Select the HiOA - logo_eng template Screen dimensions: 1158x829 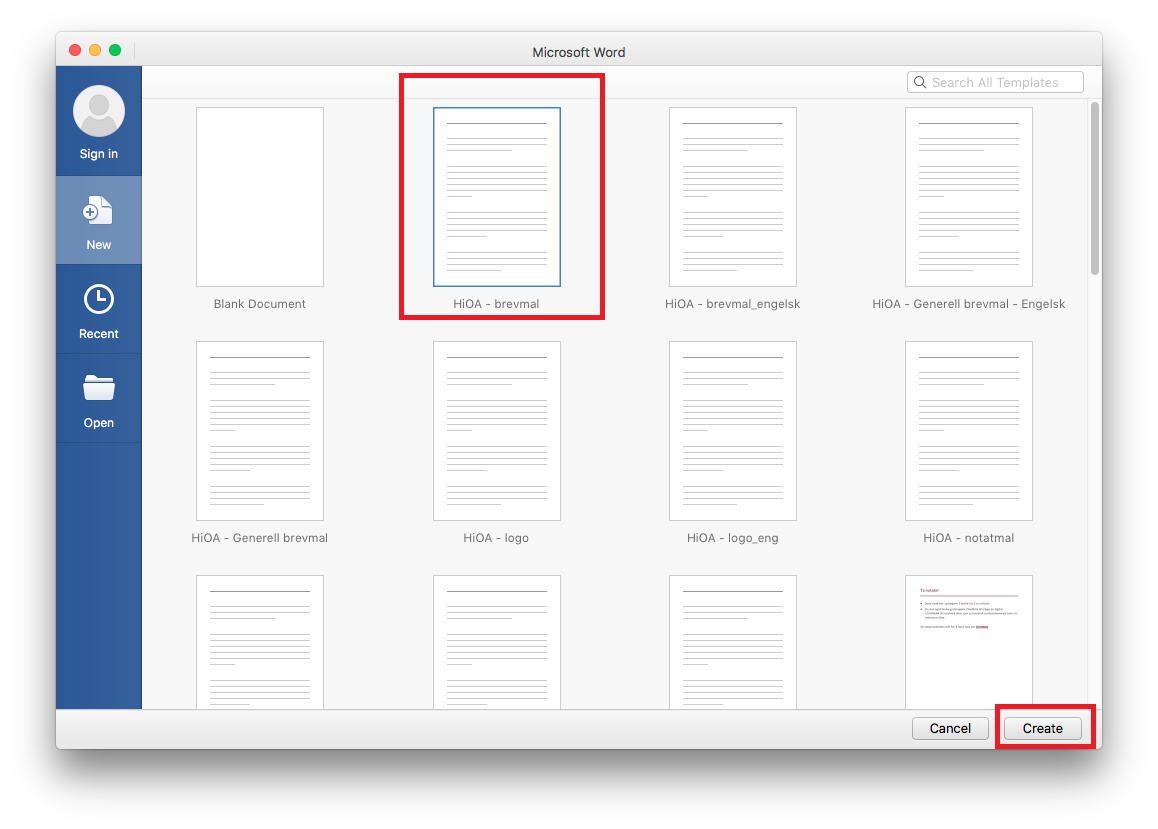[732, 431]
